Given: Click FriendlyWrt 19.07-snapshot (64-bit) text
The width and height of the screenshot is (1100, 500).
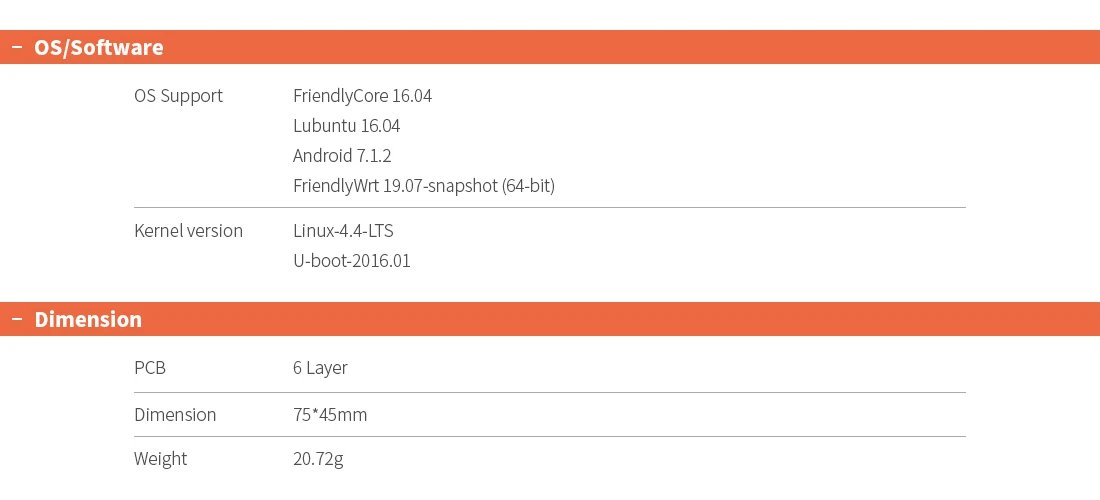Looking at the screenshot, I should pyautogui.click(x=423, y=186).
